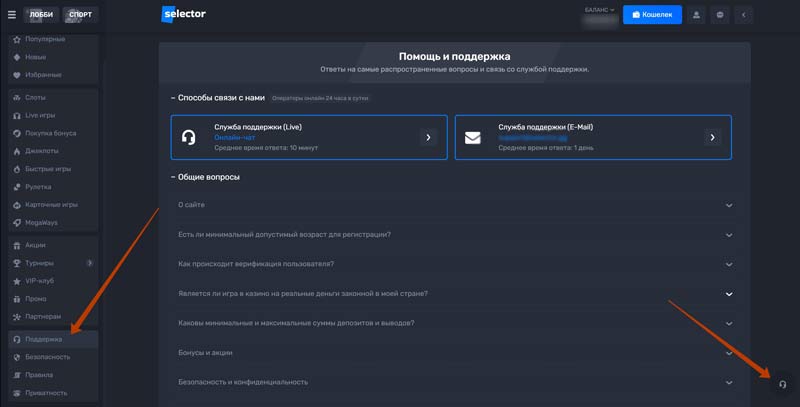Click the globe language icon in header
Screen dimensions: 800x407
(719, 15)
